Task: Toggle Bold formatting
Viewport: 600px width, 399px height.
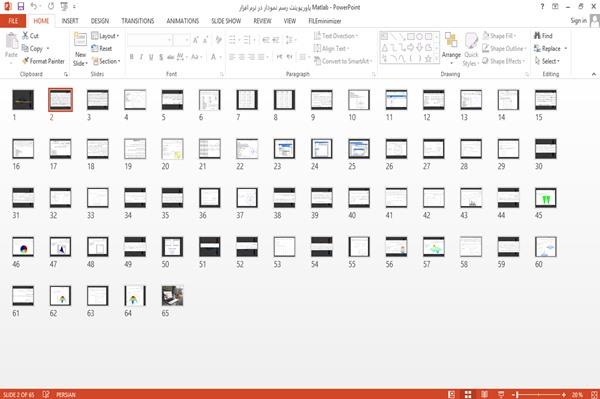Action: click(132, 57)
